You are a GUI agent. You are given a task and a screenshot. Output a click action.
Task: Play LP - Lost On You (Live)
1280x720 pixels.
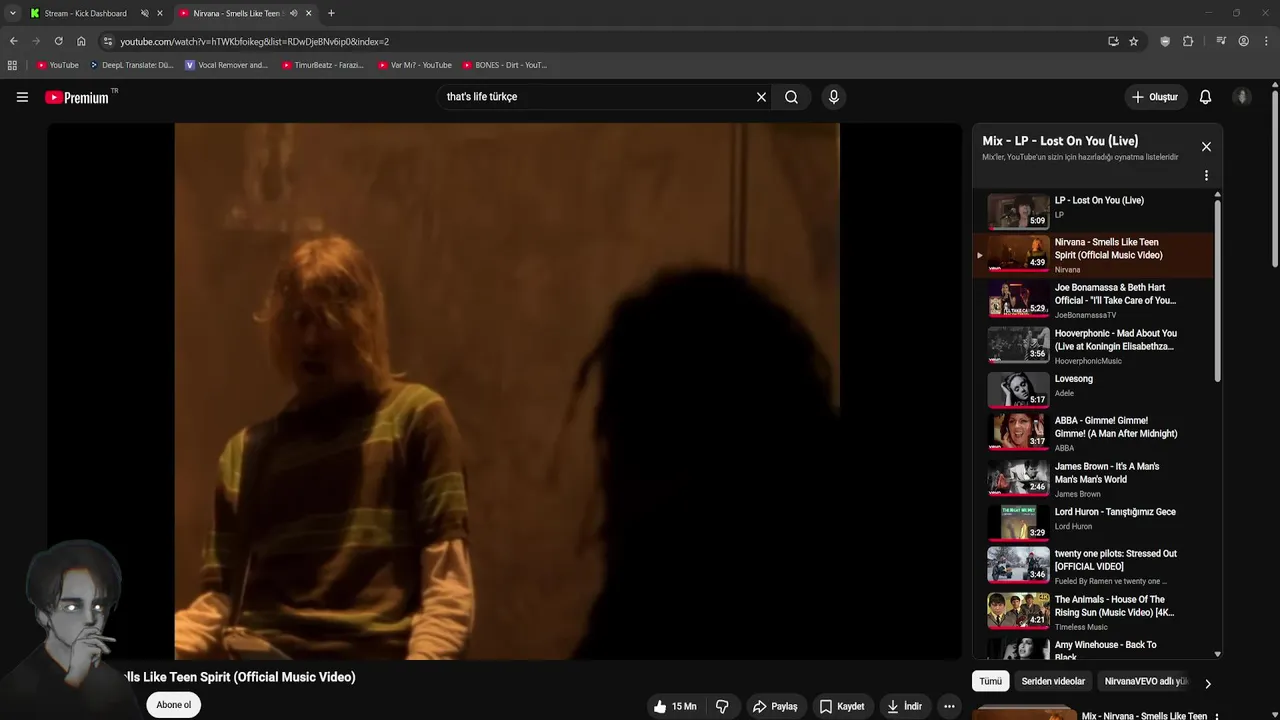[1095, 209]
